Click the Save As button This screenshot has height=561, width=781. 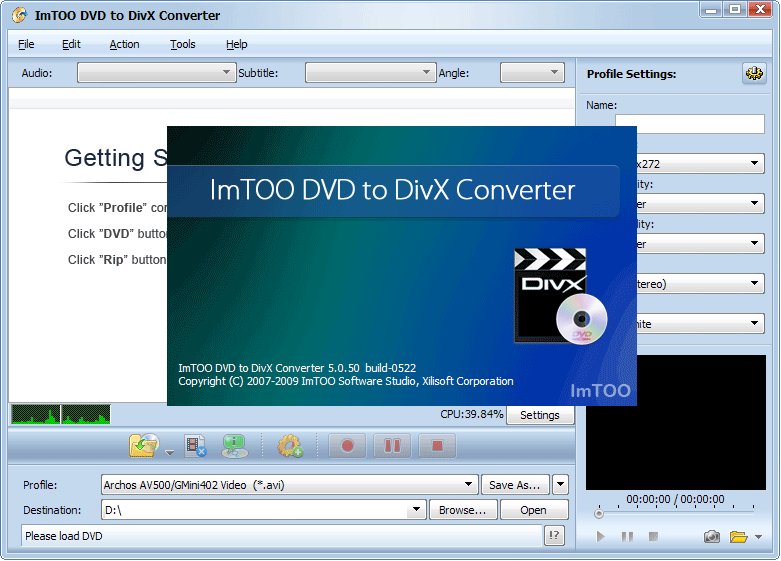[x=515, y=485]
